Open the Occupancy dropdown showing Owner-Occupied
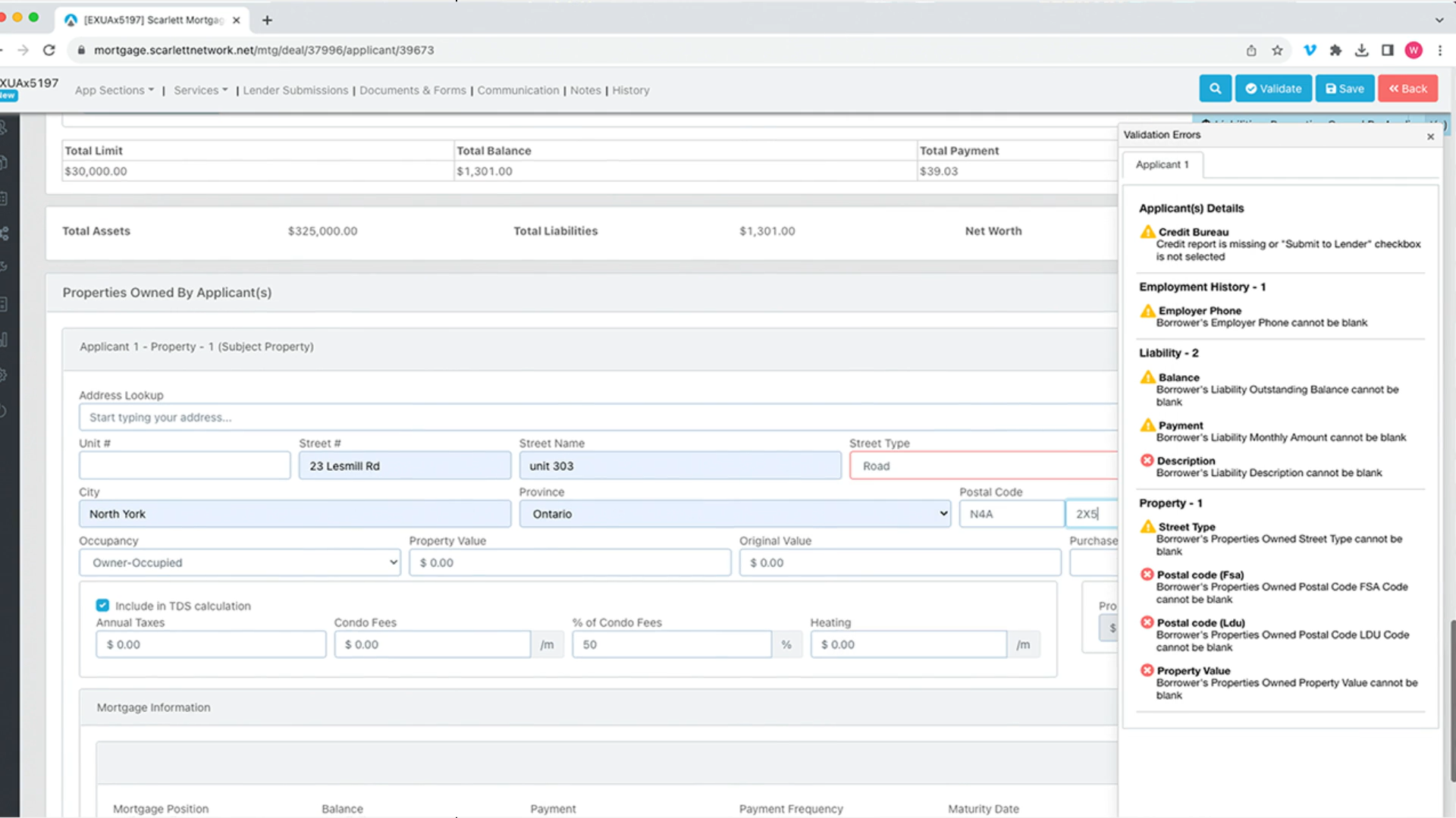The image size is (1456, 818). [240, 563]
